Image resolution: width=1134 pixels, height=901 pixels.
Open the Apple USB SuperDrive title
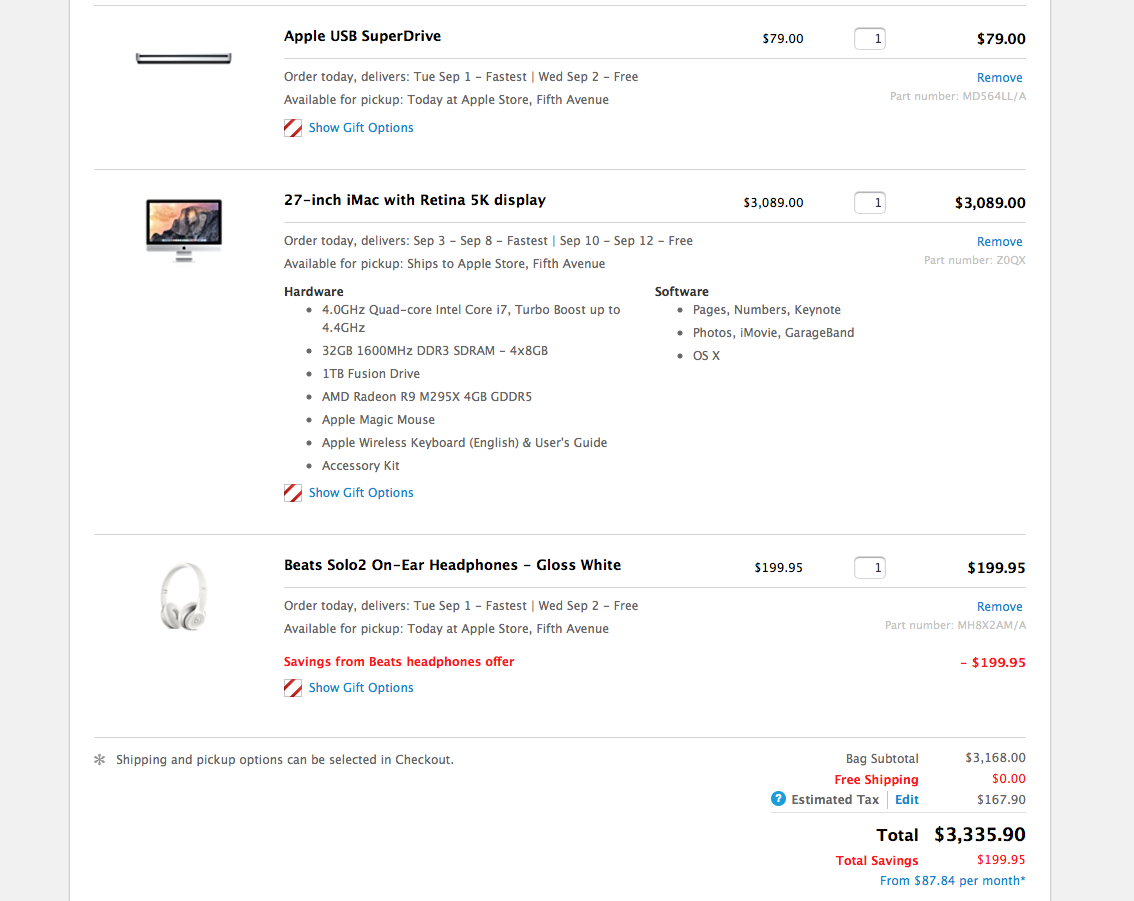pos(362,36)
